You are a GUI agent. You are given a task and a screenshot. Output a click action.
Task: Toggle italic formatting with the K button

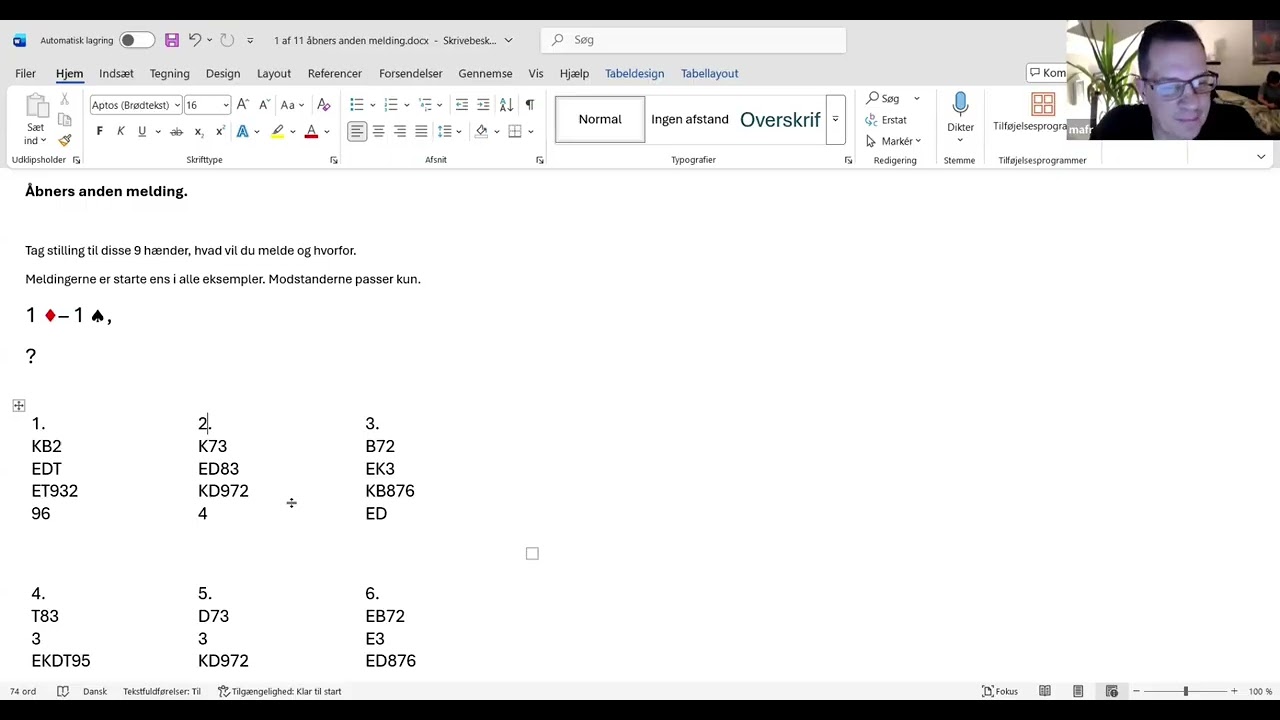[x=121, y=132]
